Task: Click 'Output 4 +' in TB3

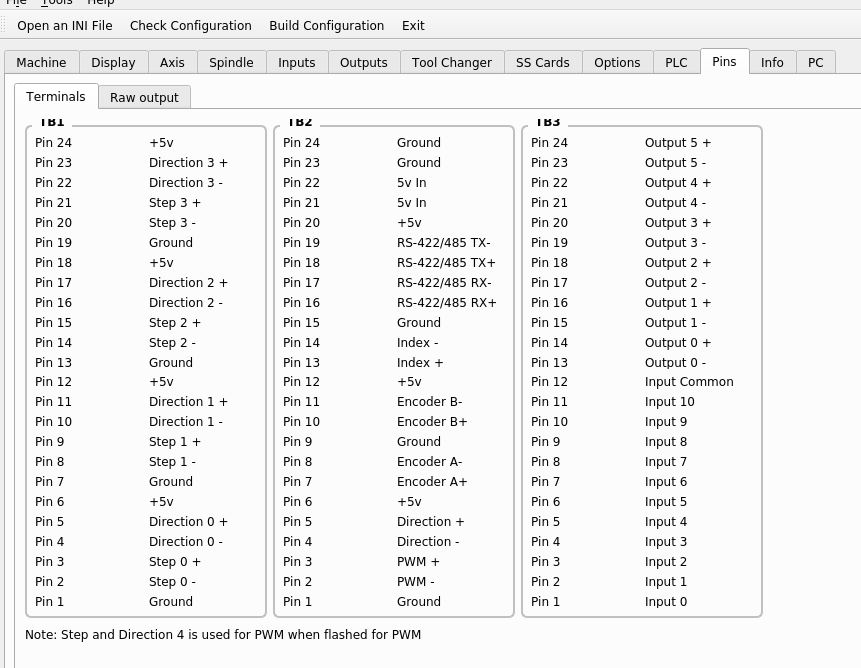Action: (678, 182)
